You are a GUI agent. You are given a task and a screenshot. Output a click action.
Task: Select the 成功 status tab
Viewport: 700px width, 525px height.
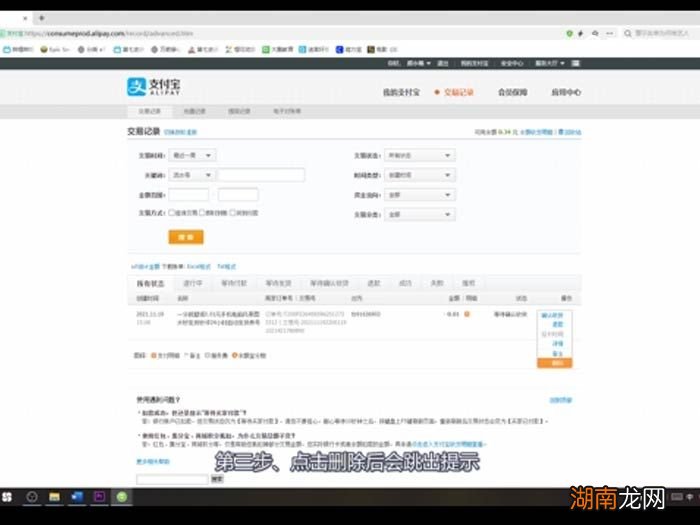click(x=405, y=283)
